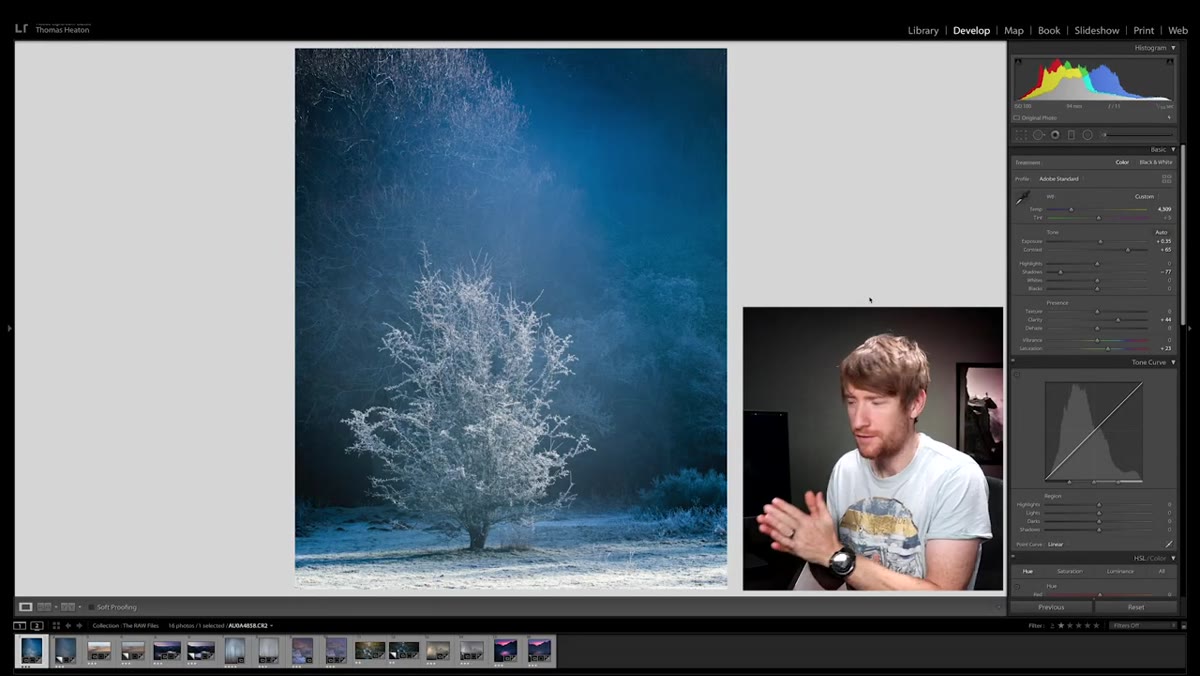Switch to the Print module
The height and width of the screenshot is (676, 1200).
click(1144, 30)
